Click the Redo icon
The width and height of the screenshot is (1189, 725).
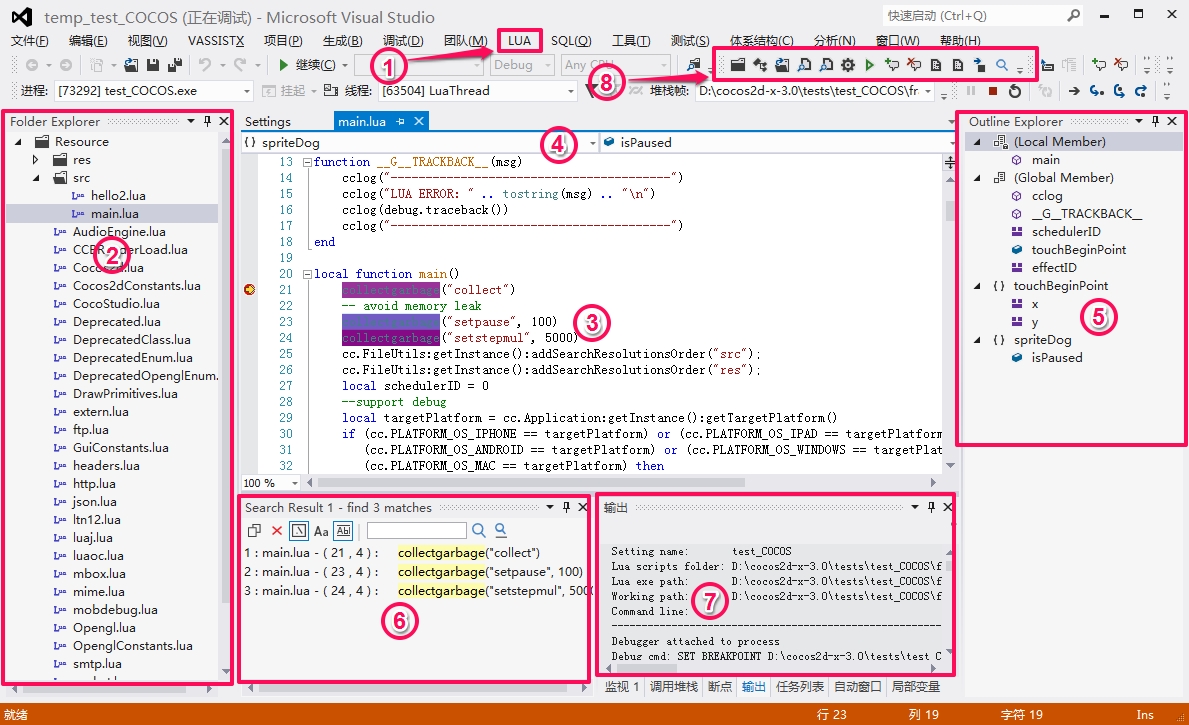click(240, 65)
